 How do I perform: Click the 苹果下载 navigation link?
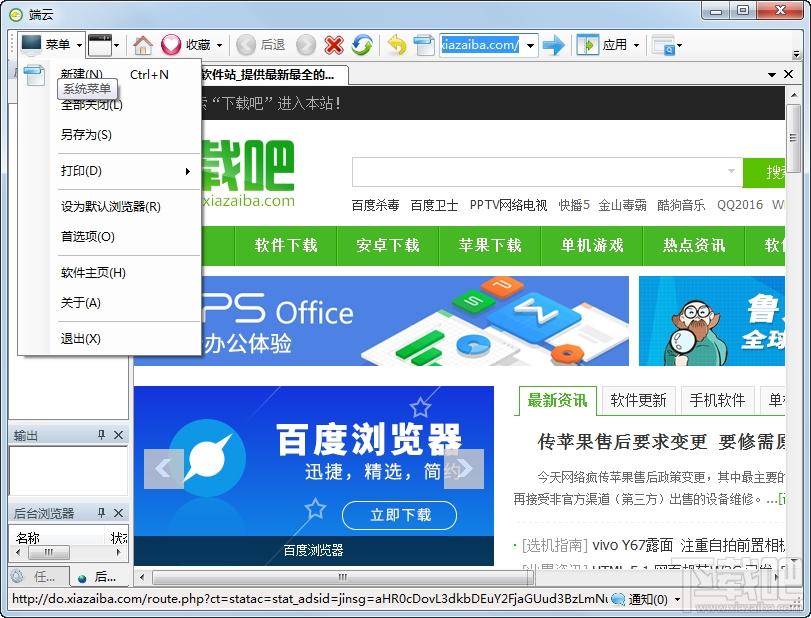490,245
